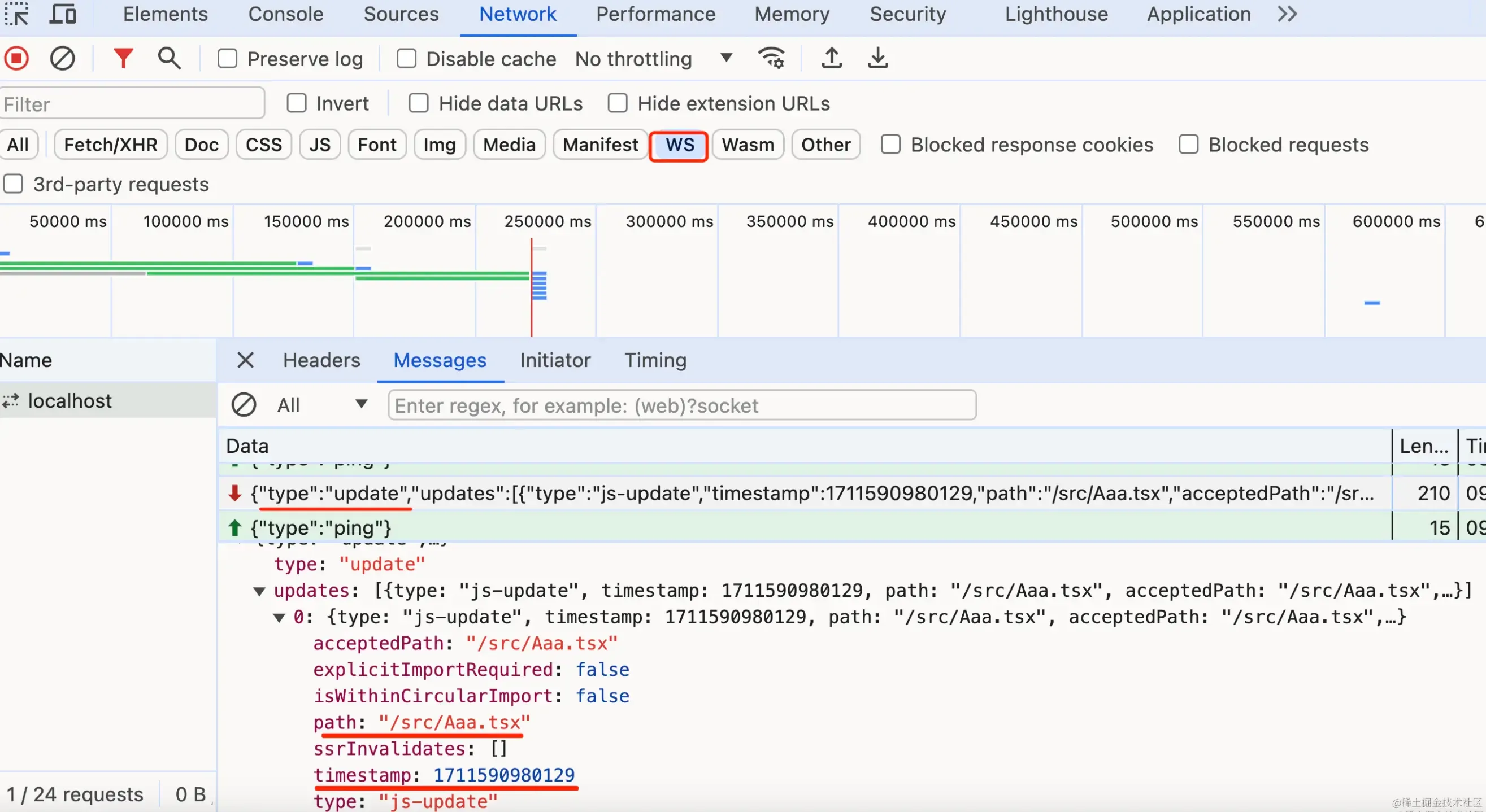
Task: Collapse the index 0 object node
Action: pyautogui.click(x=279, y=618)
